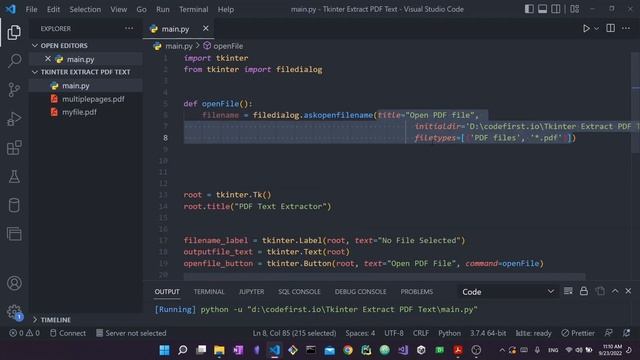
Task: Maximize the panel with up chevron
Action: coord(615,291)
